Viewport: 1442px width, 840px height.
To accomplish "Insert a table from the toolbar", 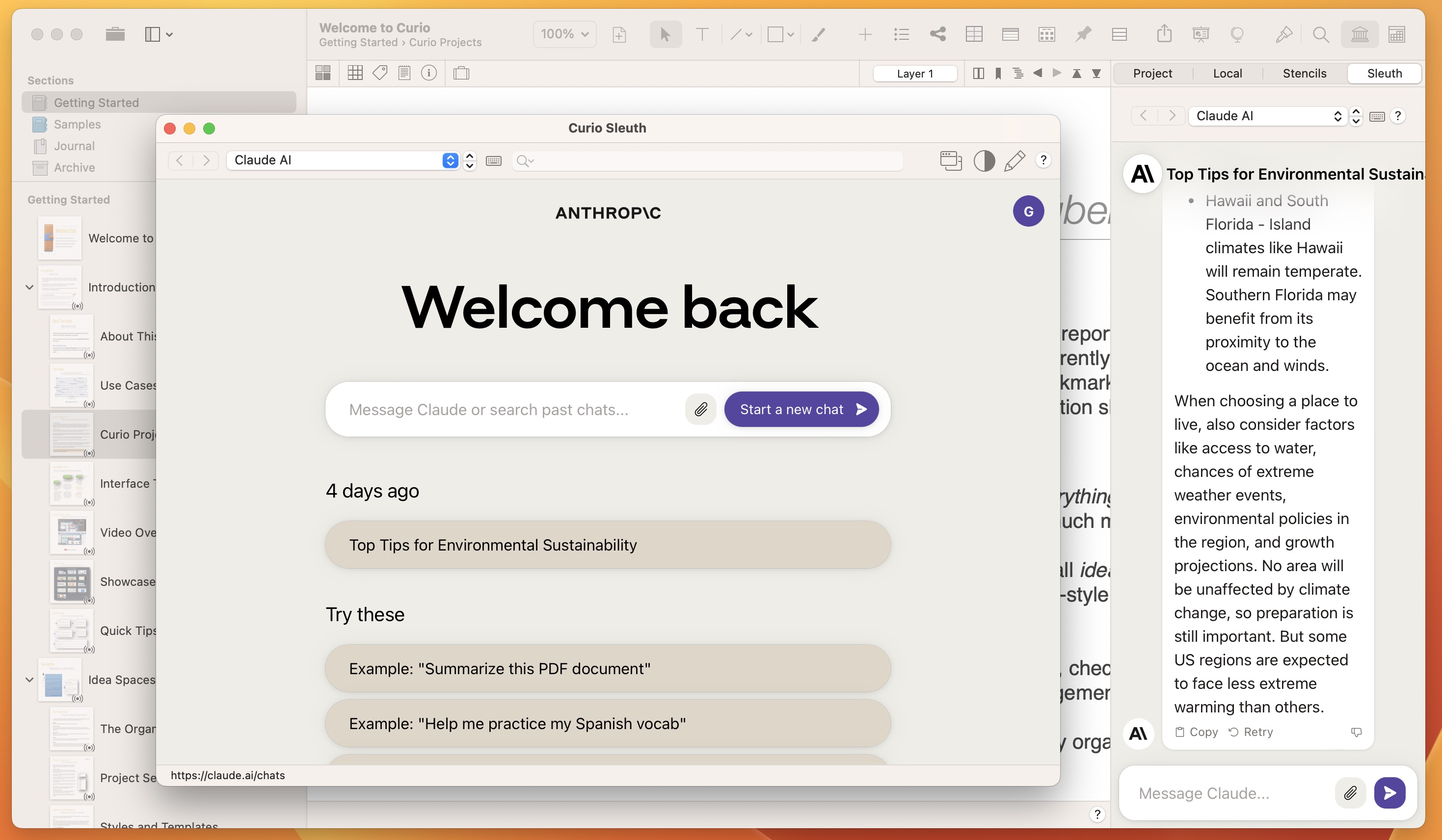I will click(x=974, y=35).
